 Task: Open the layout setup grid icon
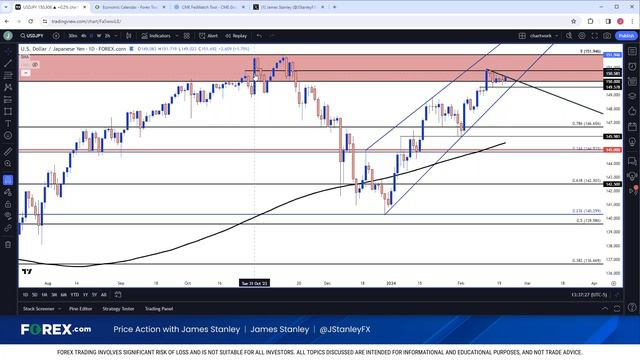(x=522, y=36)
